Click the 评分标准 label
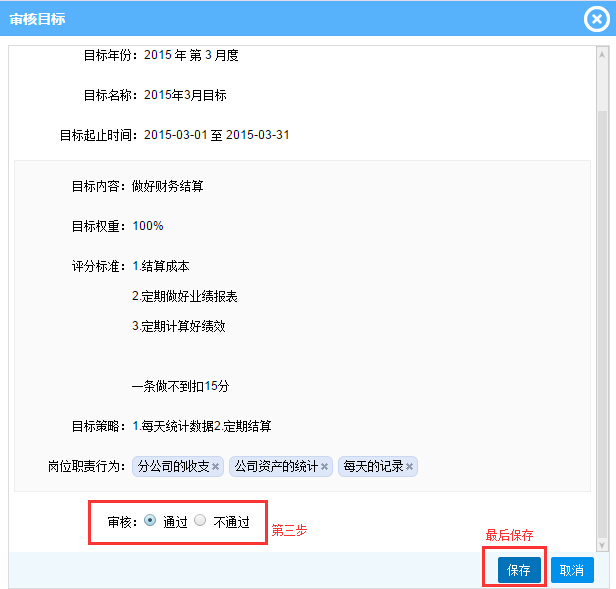This screenshot has height=589, width=616. [x=98, y=266]
